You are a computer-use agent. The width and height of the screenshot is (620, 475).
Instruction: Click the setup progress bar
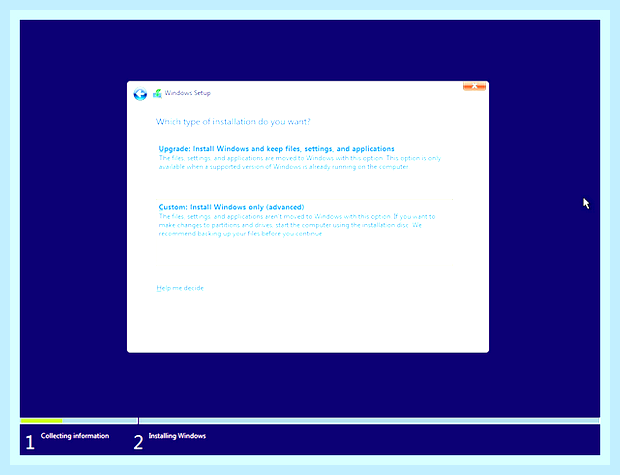tap(310, 421)
